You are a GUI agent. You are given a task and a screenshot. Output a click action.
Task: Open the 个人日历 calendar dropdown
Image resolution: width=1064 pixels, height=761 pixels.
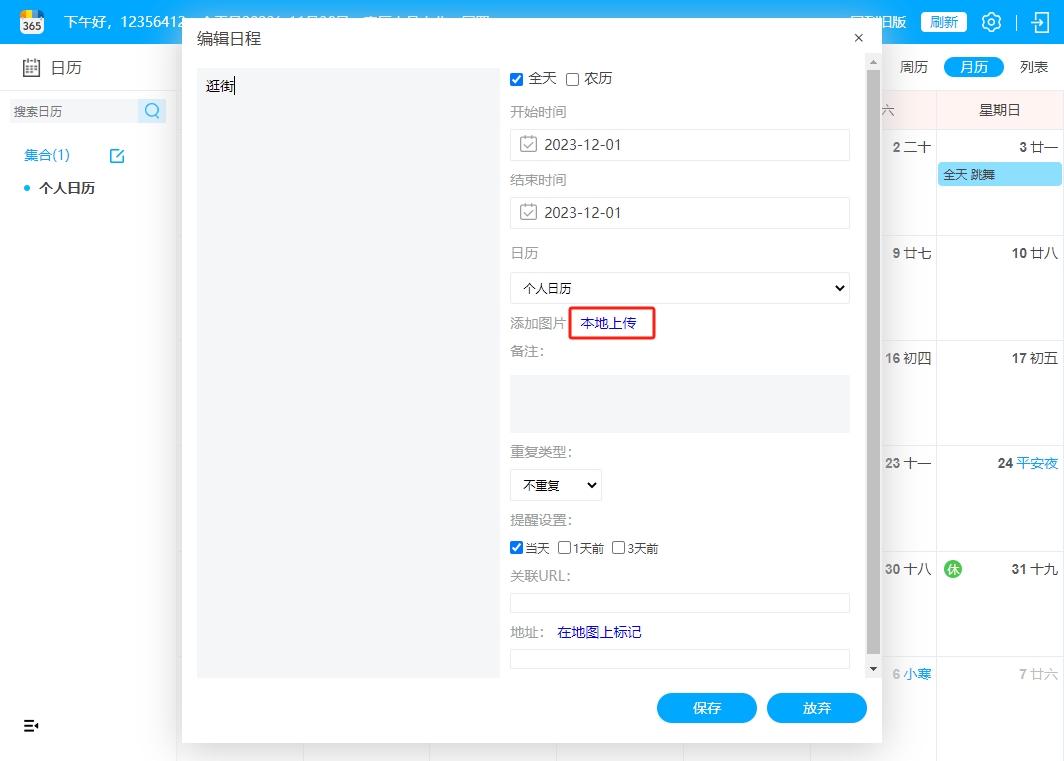(x=680, y=288)
